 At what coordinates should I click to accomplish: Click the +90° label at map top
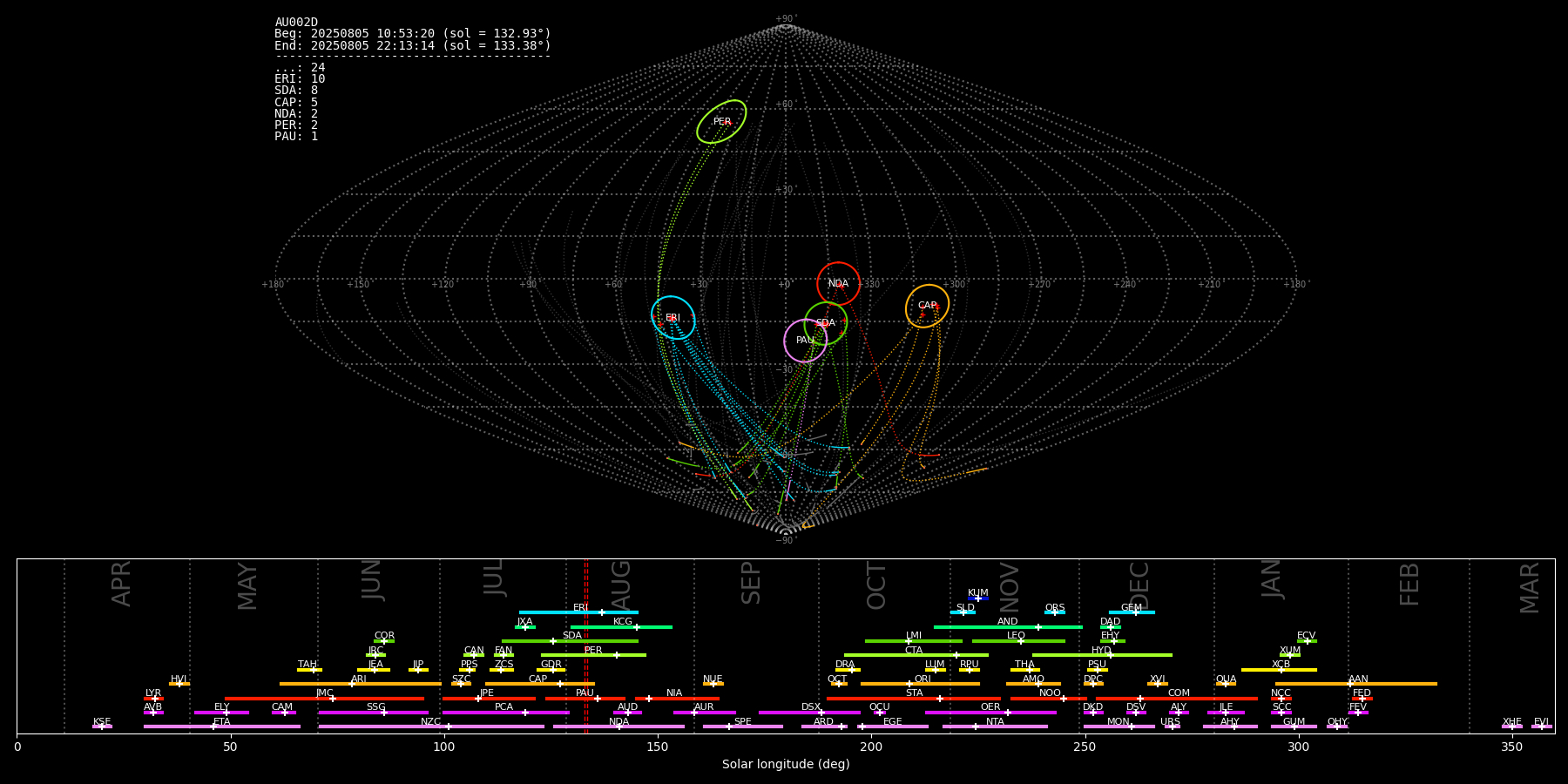pos(786,19)
